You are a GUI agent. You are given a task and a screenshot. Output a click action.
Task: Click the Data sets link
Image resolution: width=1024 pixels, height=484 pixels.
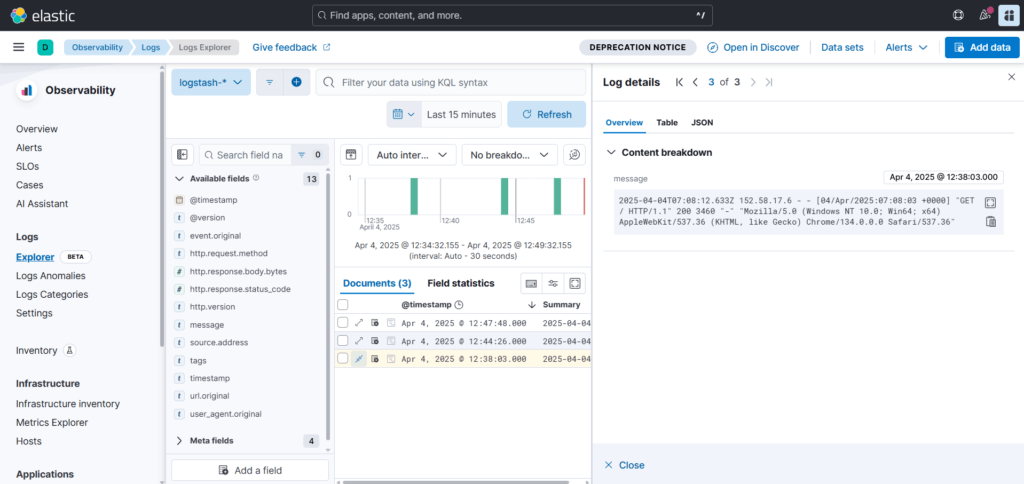(842, 47)
